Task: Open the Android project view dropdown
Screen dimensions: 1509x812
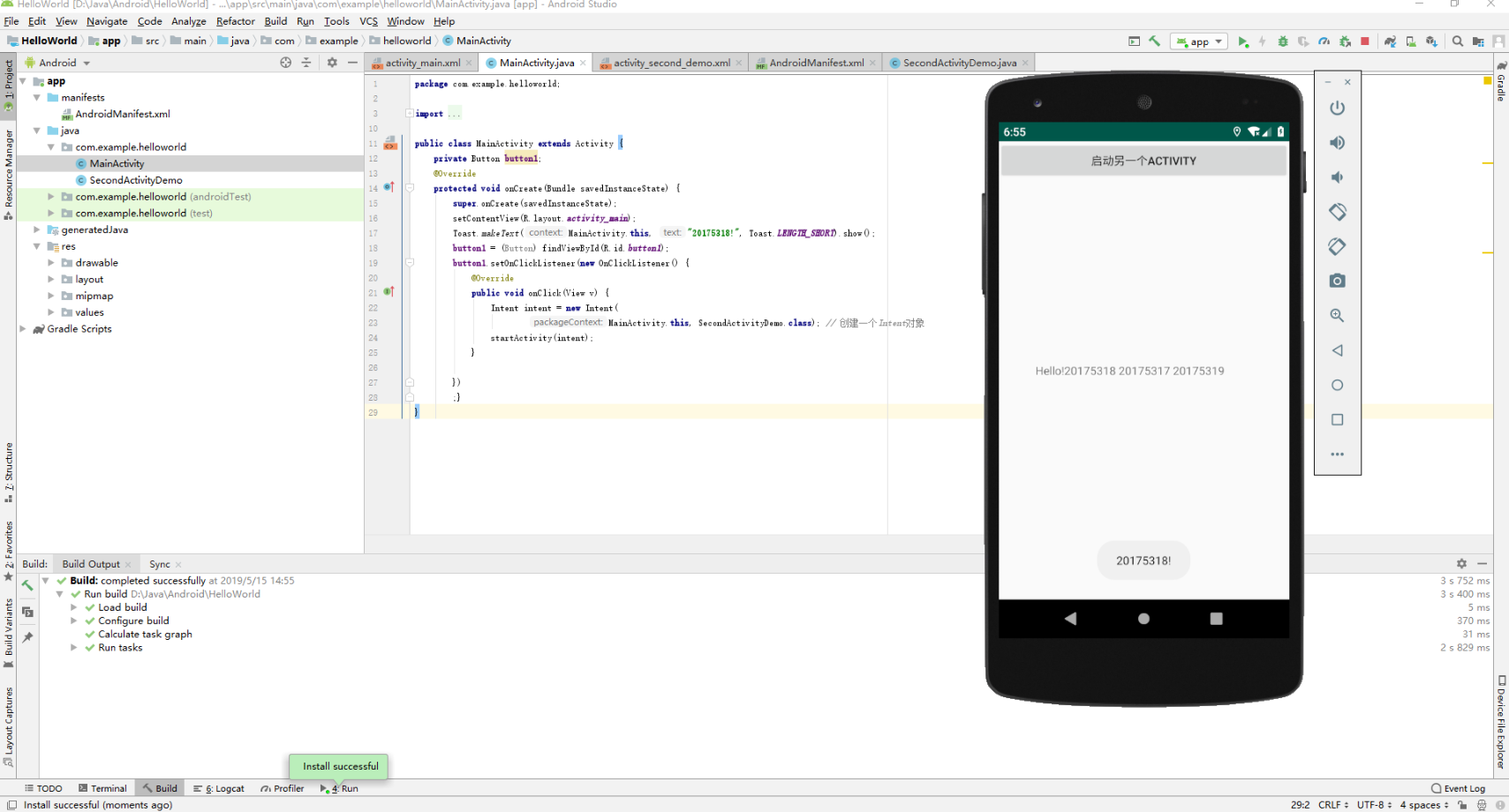Action: pos(58,63)
